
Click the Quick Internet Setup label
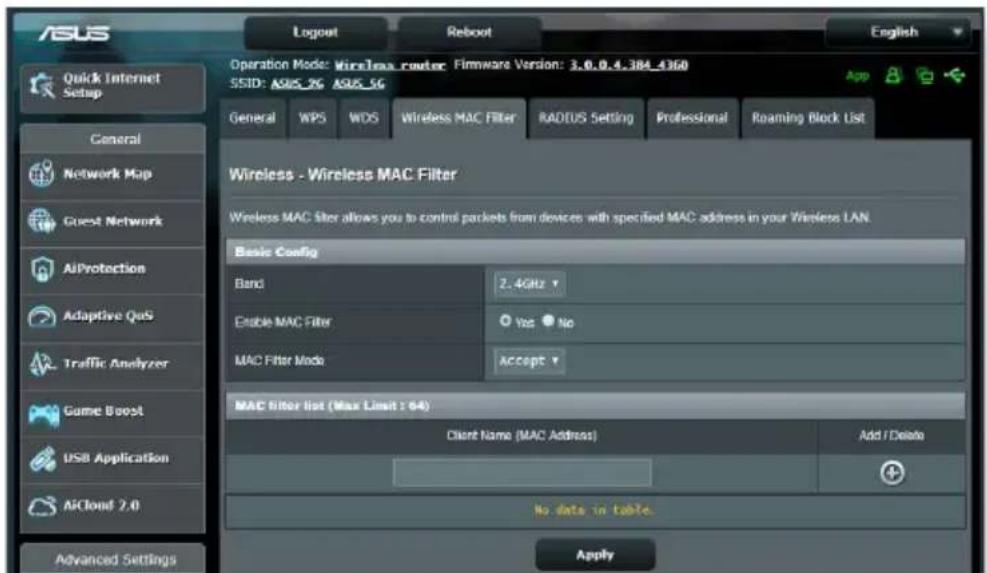(111, 85)
